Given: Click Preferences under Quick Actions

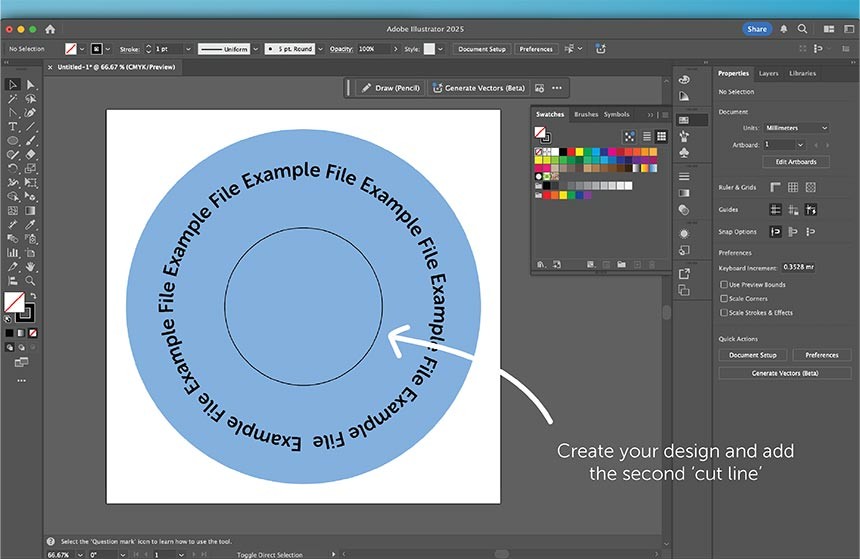Looking at the screenshot, I should tap(822, 355).
